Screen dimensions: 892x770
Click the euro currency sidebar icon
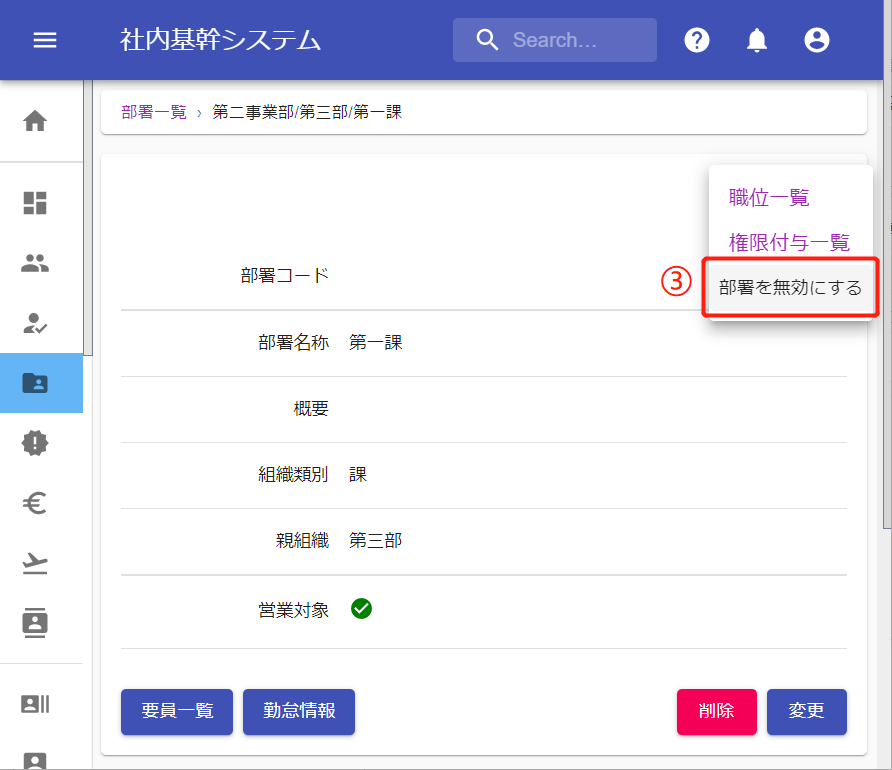(x=35, y=504)
